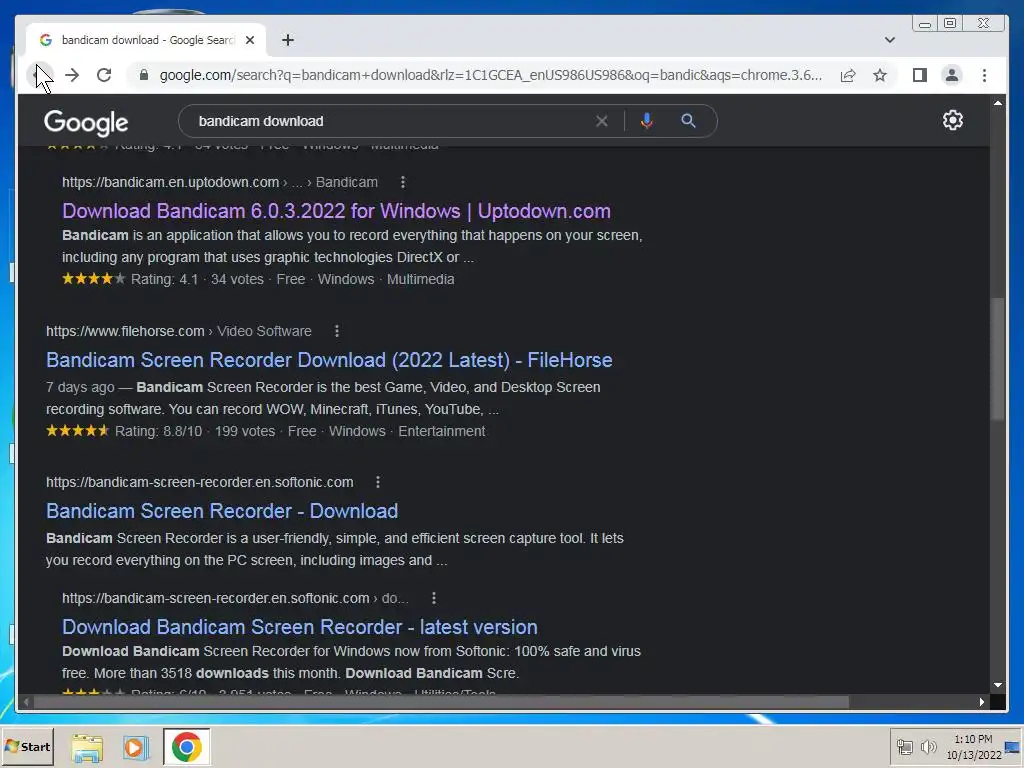1024x768 pixels.
Task: Open Download Bandicam Screen Recorder latest version link
Action: [x=300, y=627]
